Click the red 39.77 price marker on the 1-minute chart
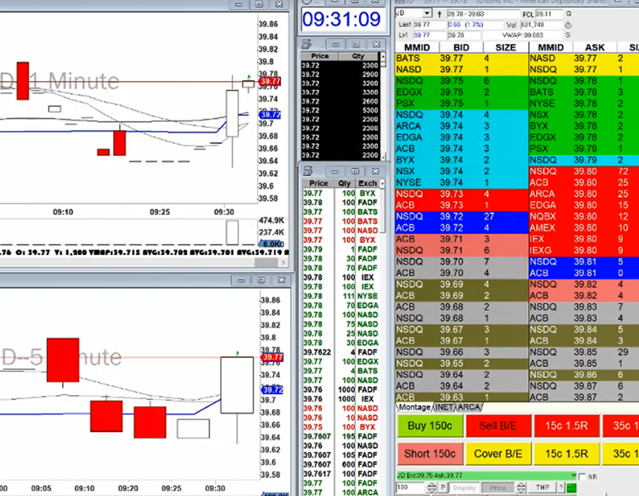639x496 pixels. click(269, 81)
